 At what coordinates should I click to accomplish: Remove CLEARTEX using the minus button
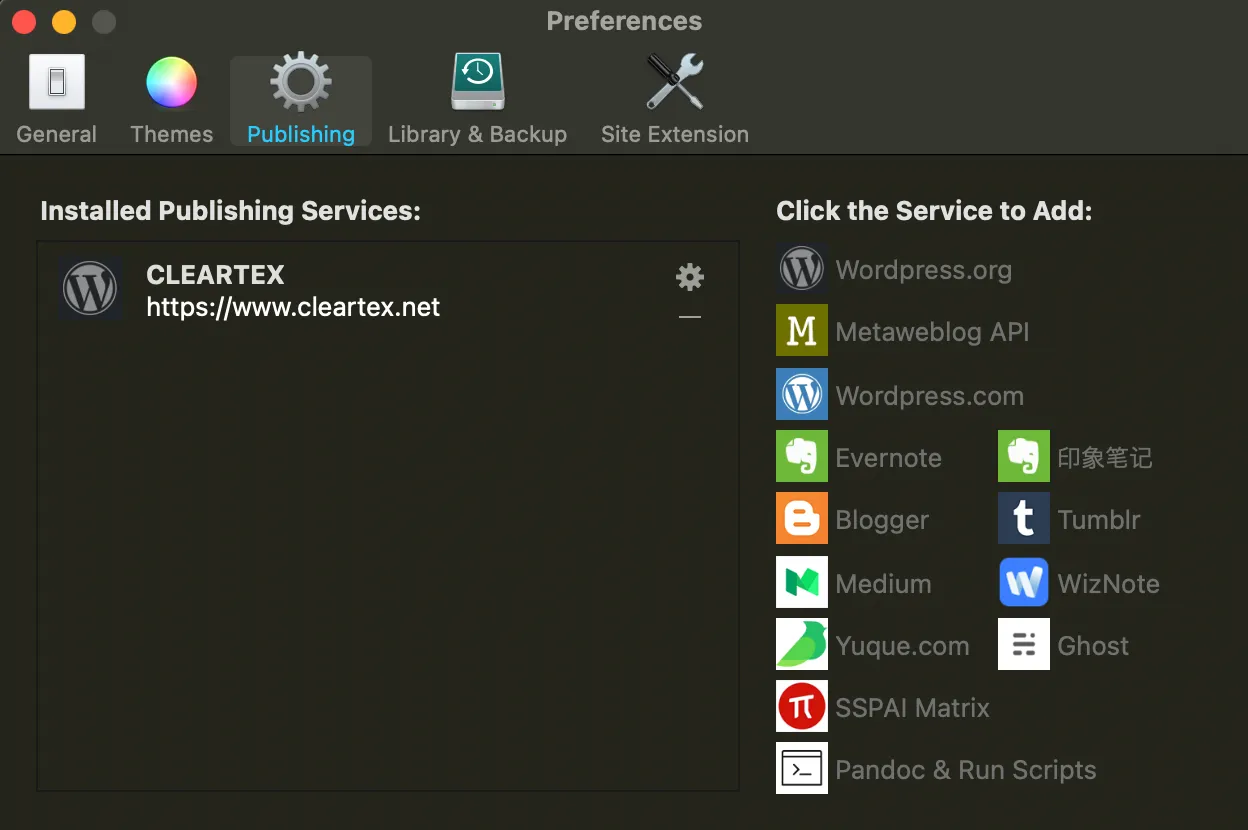[690, 317]
